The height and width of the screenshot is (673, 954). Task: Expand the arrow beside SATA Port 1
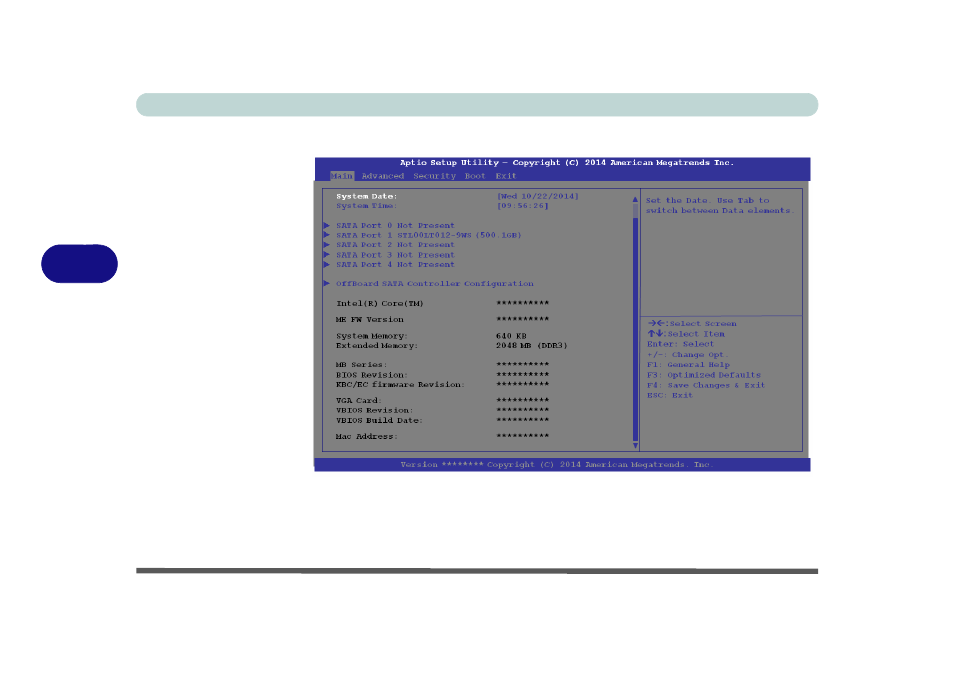pyautogui.click(x=327, y=235)
